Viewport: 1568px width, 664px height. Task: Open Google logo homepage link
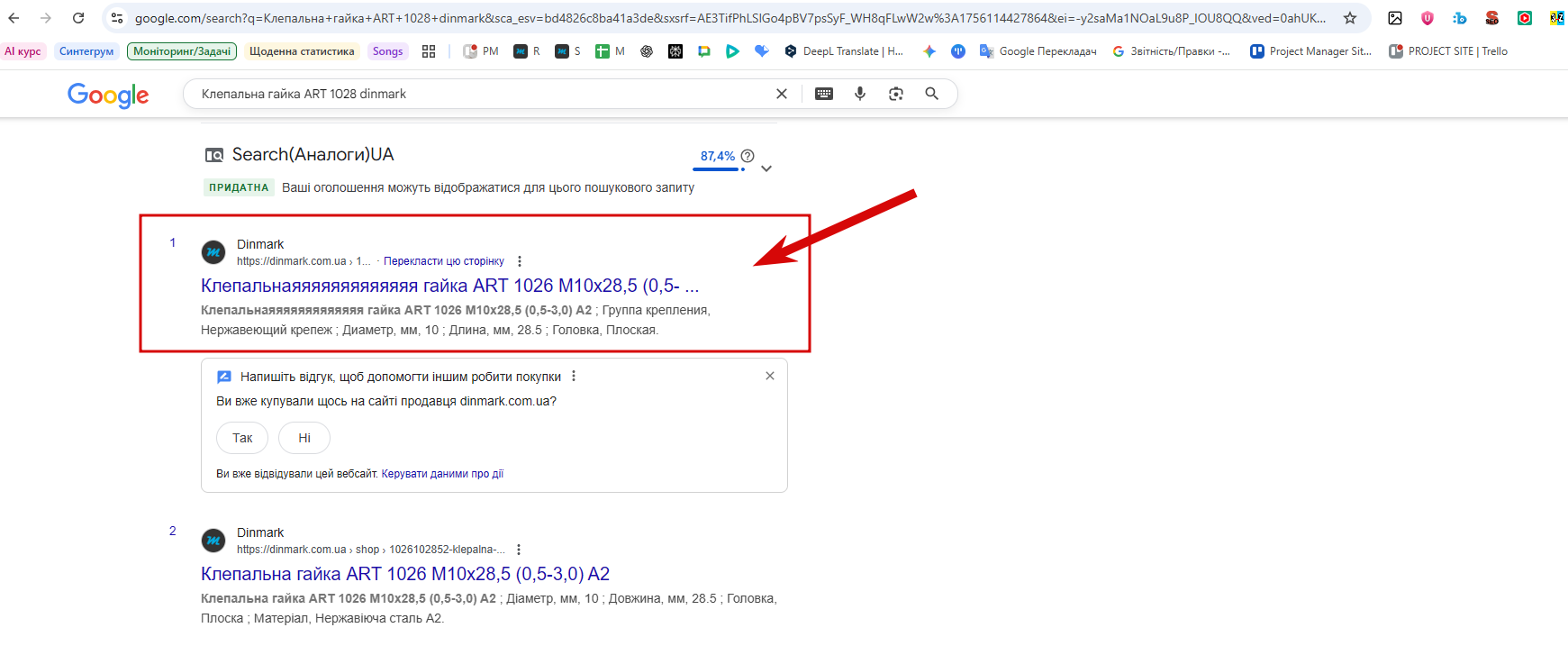(x=108, y=95)
